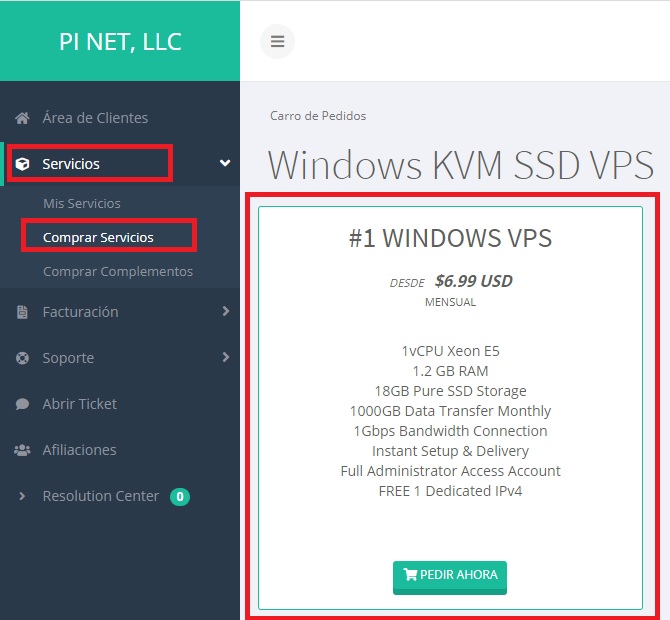The width and height of the screenshot is (670, 620).
Task: Click the PI NET, LLC header logo
Action: tap(120, 42)
